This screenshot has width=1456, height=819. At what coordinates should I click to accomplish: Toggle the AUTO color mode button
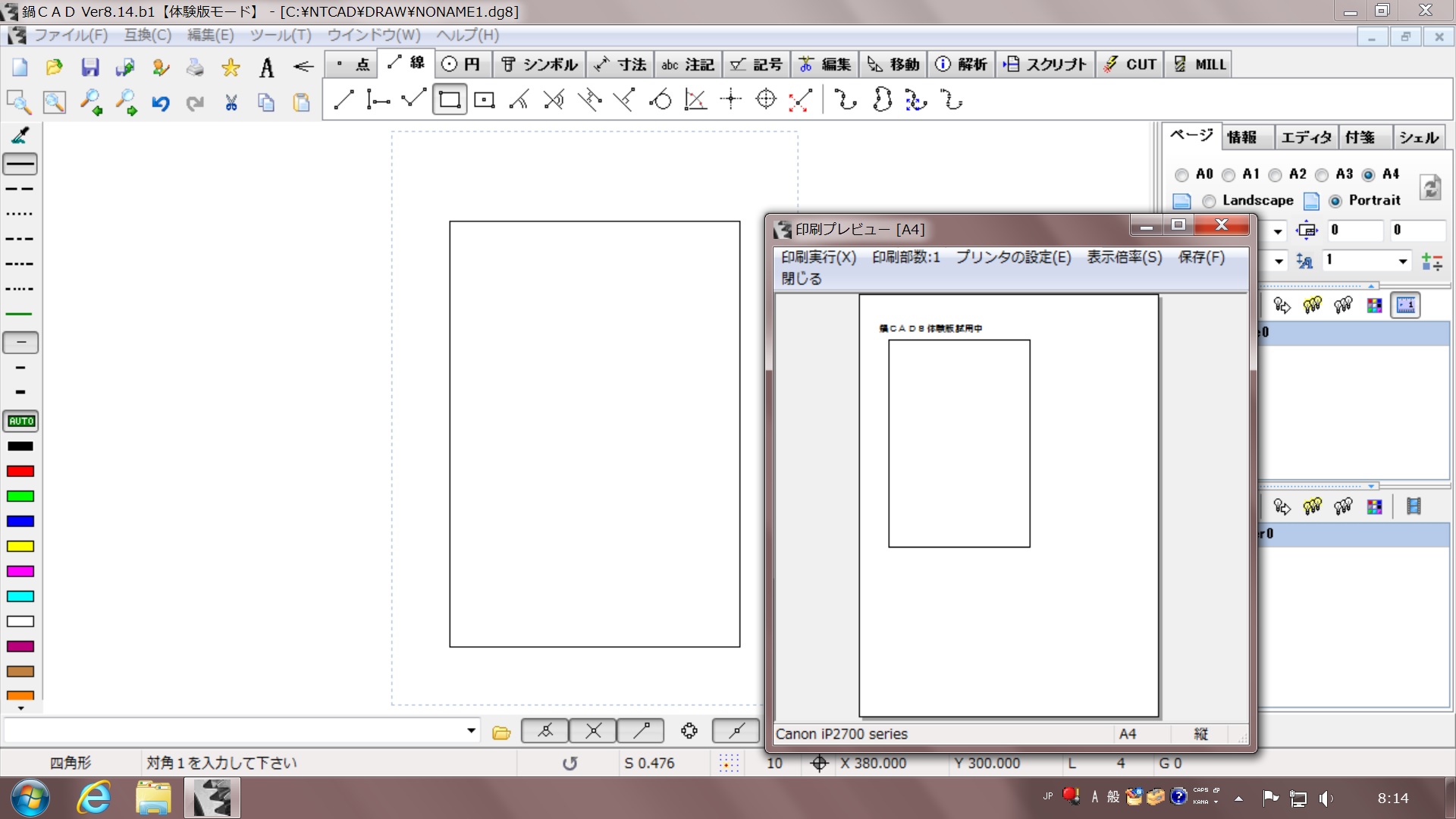[x=21, y=421]
